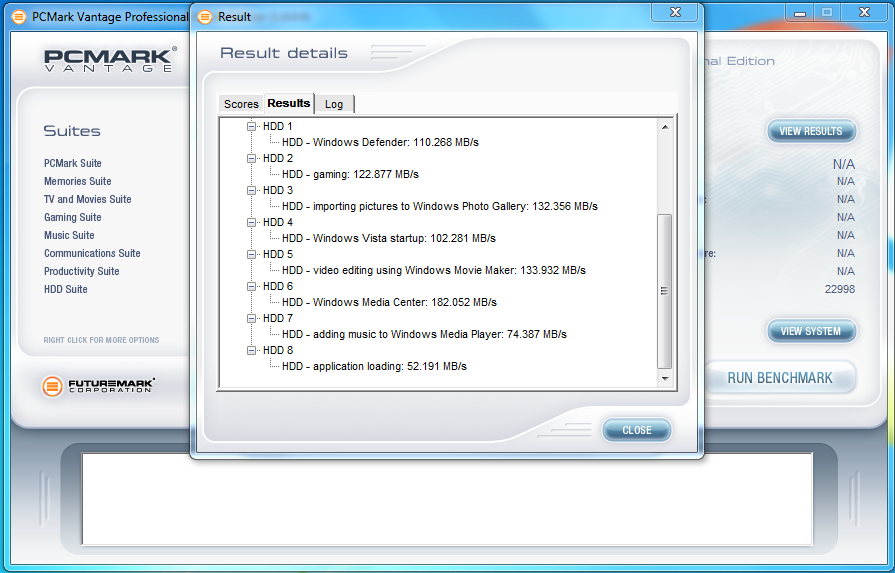Click the results list scrollbar thumb
This screenshot has height=573, width=895.
(665, 291)
